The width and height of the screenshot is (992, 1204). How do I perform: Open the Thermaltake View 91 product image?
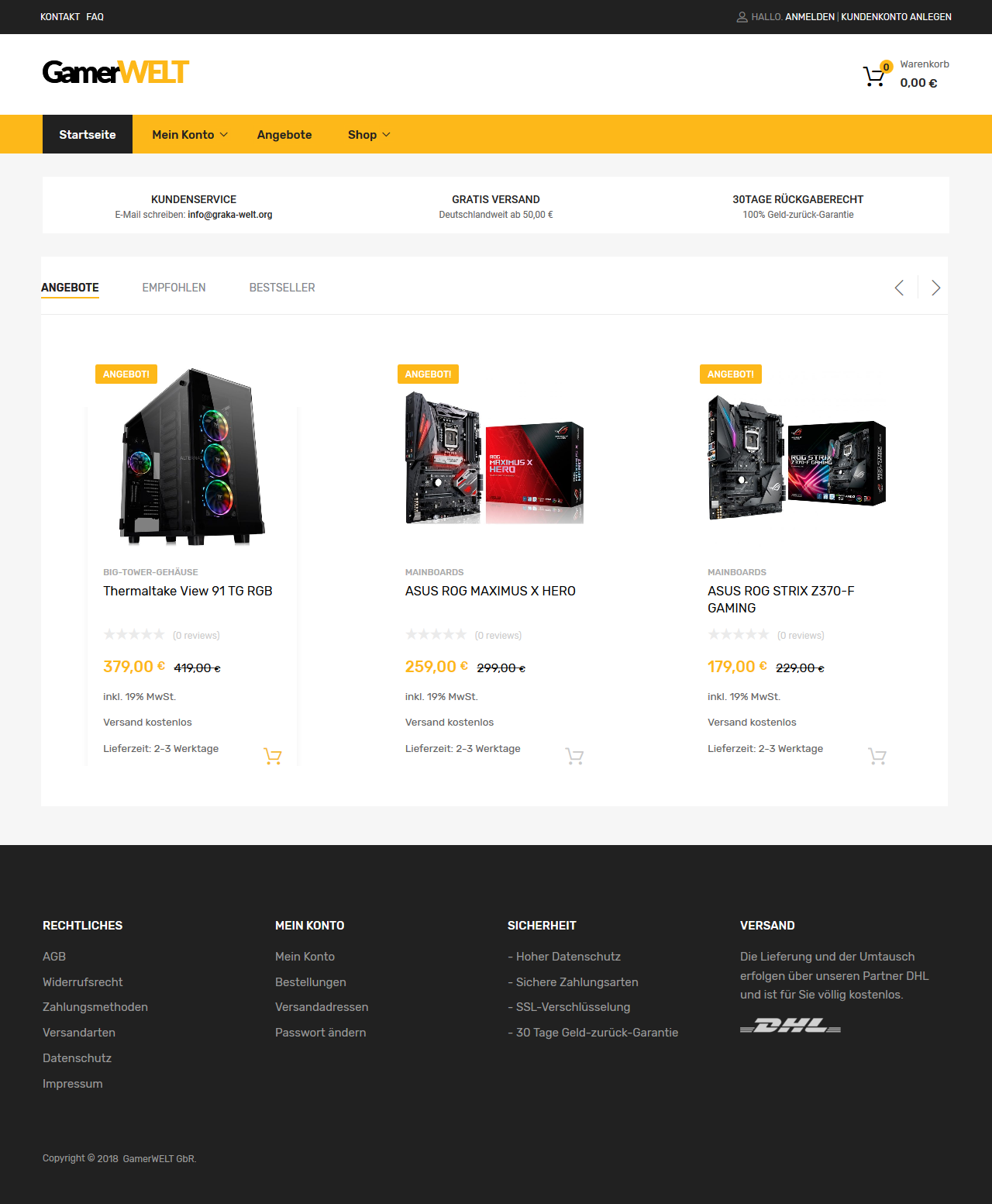click(x=192, y=457)
